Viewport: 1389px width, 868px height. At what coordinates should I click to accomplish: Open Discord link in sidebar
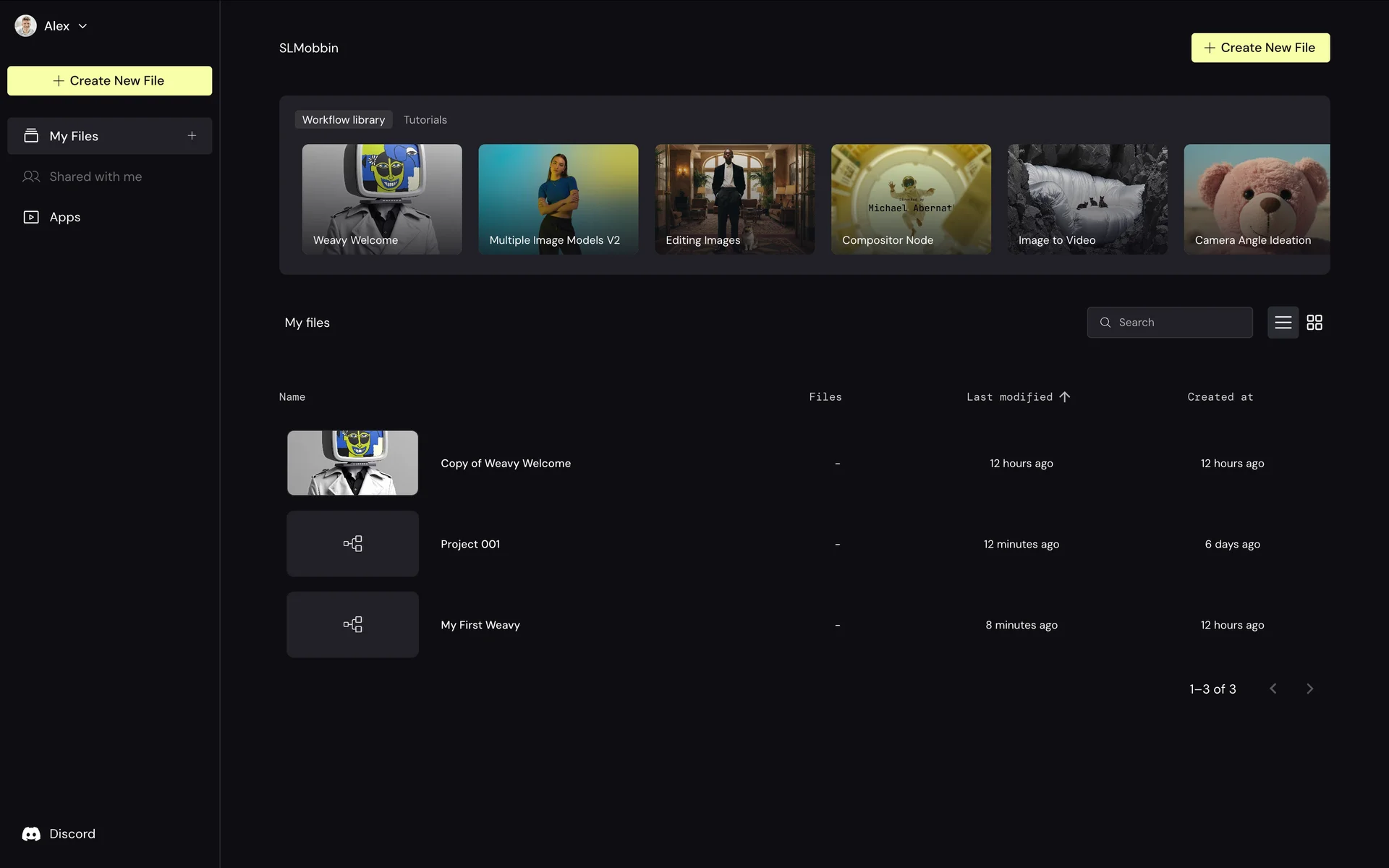[x=59, y=834]
